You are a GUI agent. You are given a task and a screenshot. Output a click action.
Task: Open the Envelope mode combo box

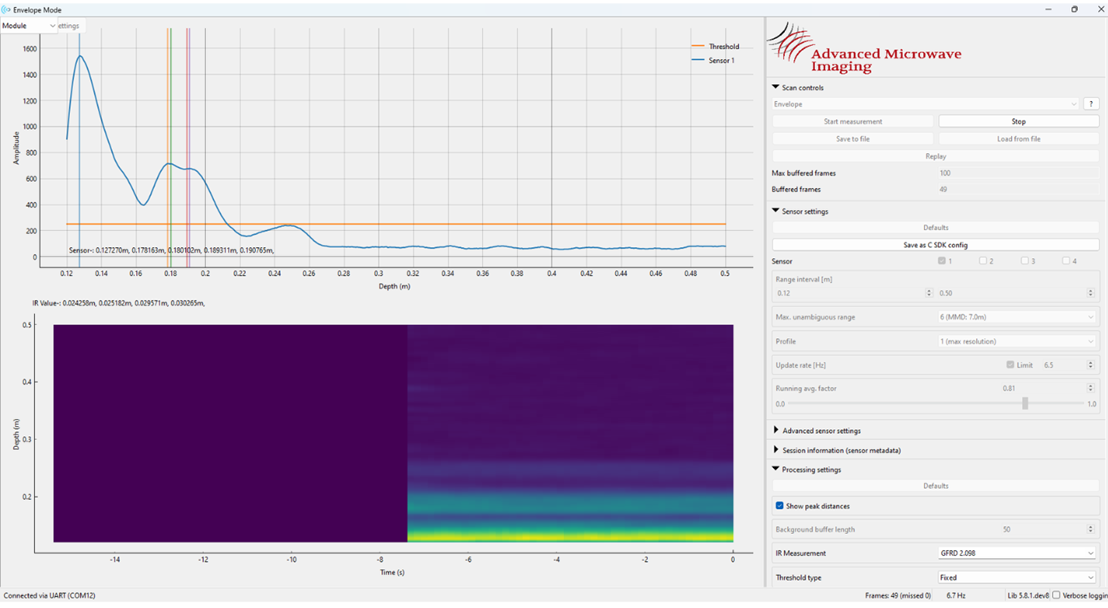(926, 104)
